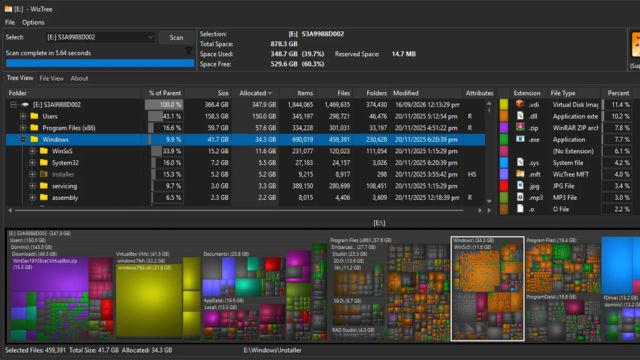Click the .zip WinRAR archive icon
The height and width of the screenshot is (360, 640).
coord(520,127)
